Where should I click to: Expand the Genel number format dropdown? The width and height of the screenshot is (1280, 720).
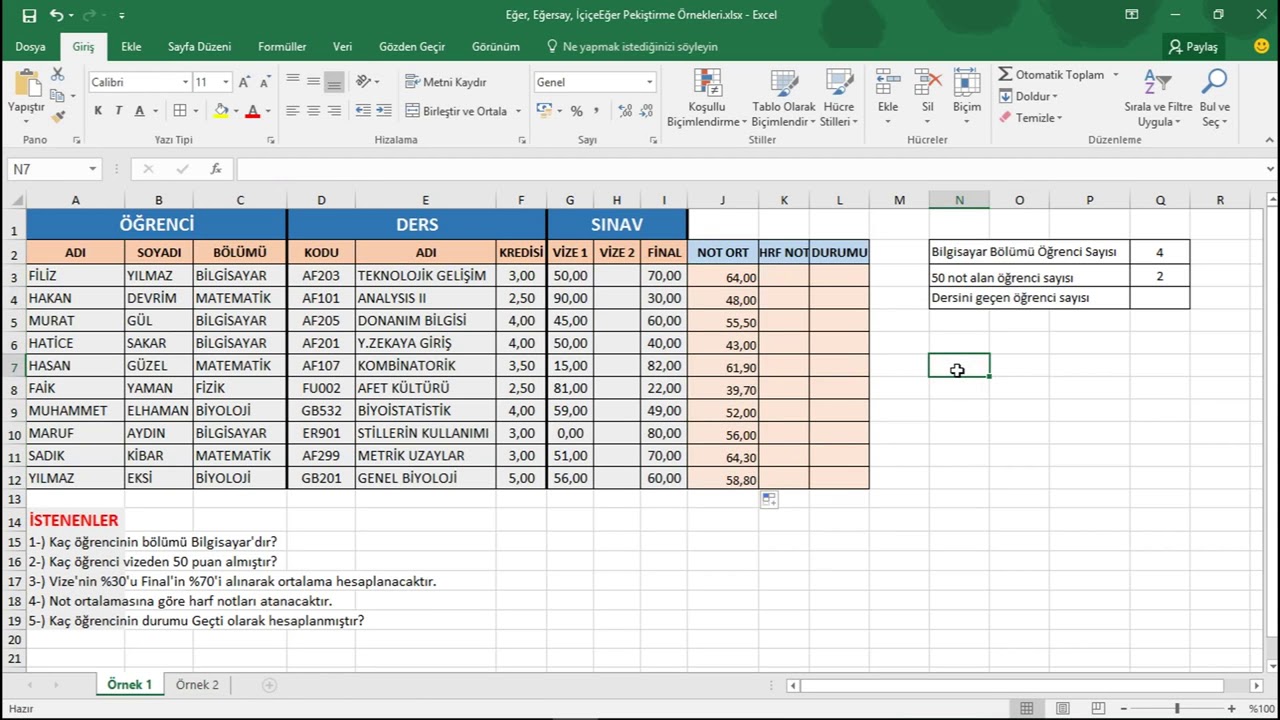point(649,82)
